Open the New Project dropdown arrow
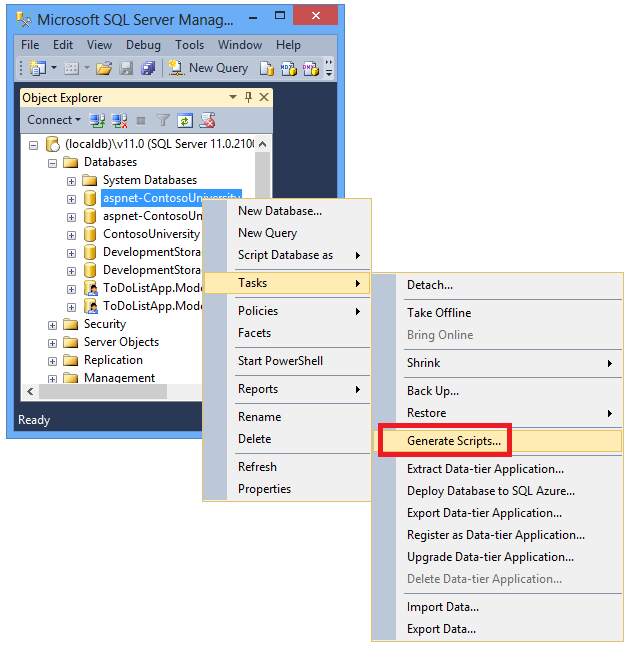This screenshot has height=649, width=630. click(x=54, y=67)
